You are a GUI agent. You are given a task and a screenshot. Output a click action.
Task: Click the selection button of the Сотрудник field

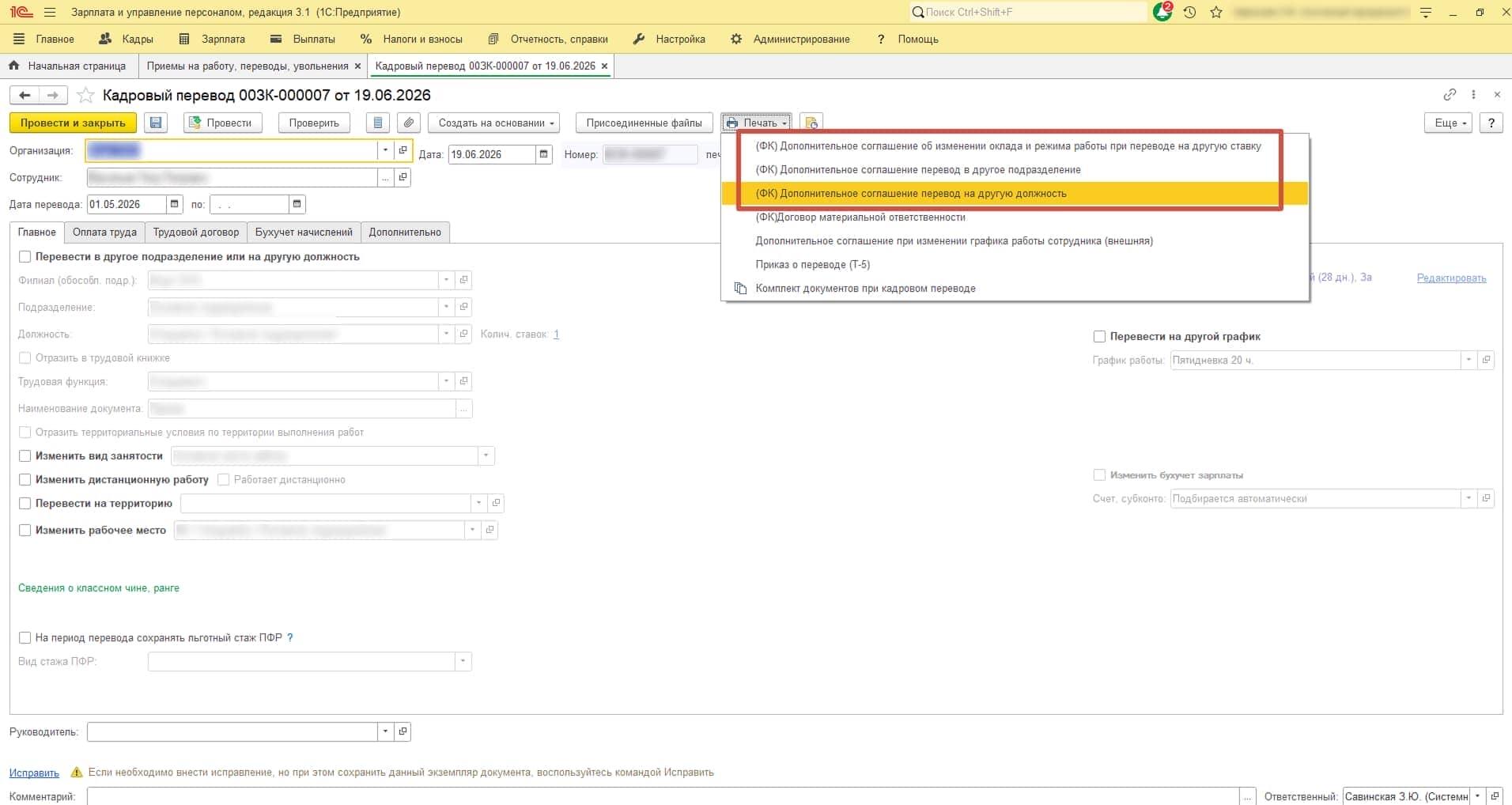(385, 177)
